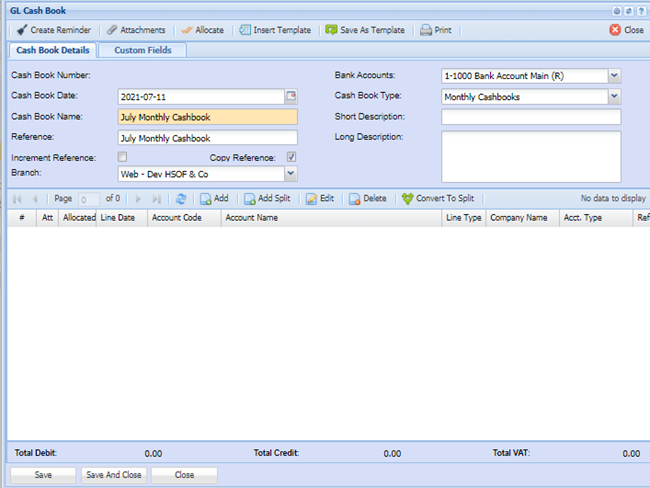Image resolution: width=650 pixels, height=488 pixels.
Task: Expand the Branch dropdown list
Action: point(291,174)
